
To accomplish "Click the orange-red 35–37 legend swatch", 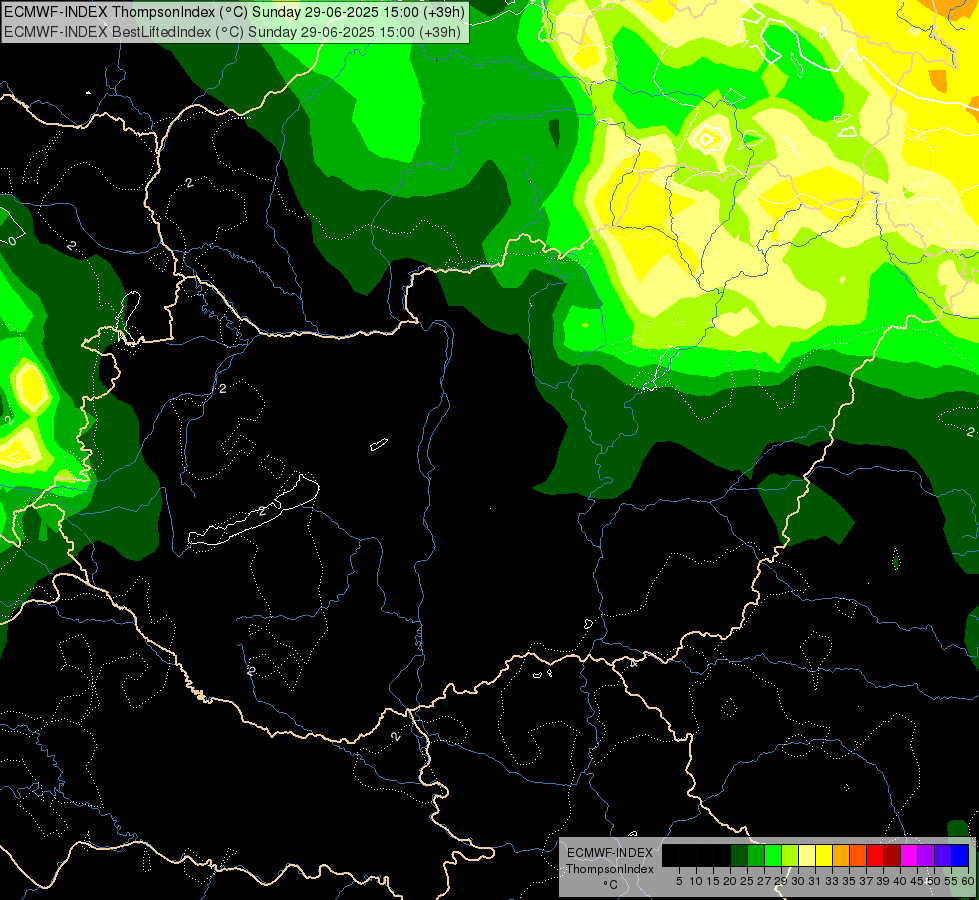I will [858, 855].
